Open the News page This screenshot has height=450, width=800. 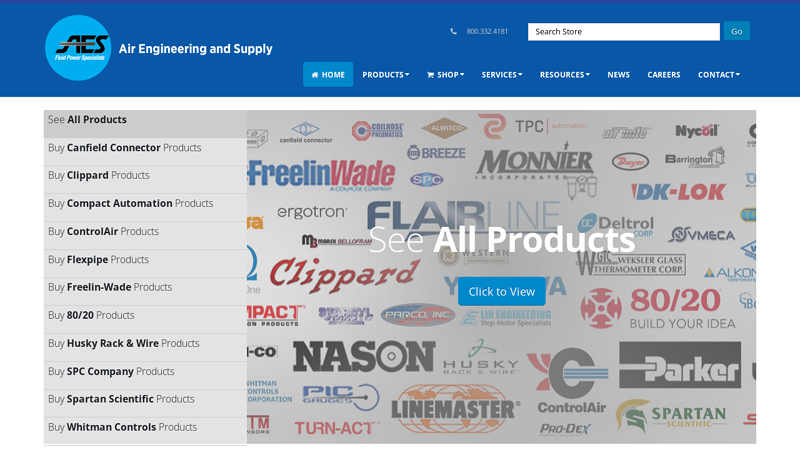(618, 74)
